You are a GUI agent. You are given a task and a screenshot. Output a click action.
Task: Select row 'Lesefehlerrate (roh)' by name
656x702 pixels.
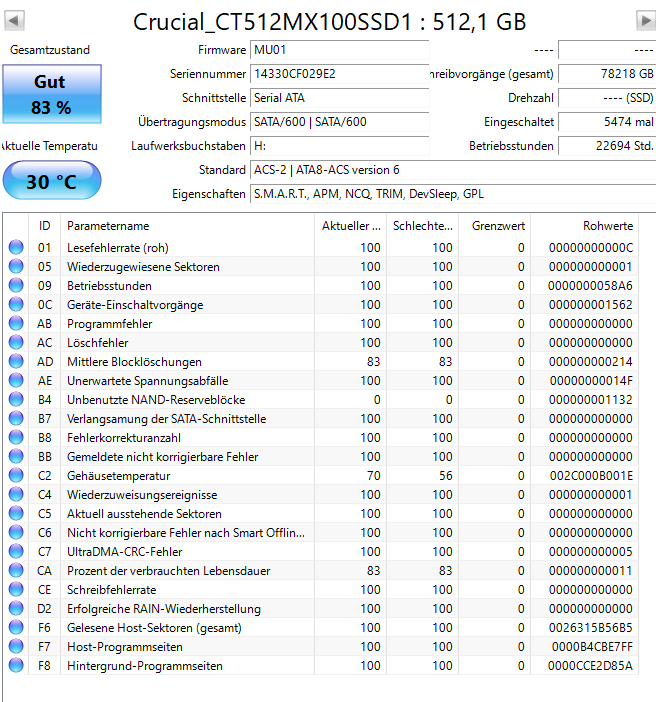coord(118,248)
